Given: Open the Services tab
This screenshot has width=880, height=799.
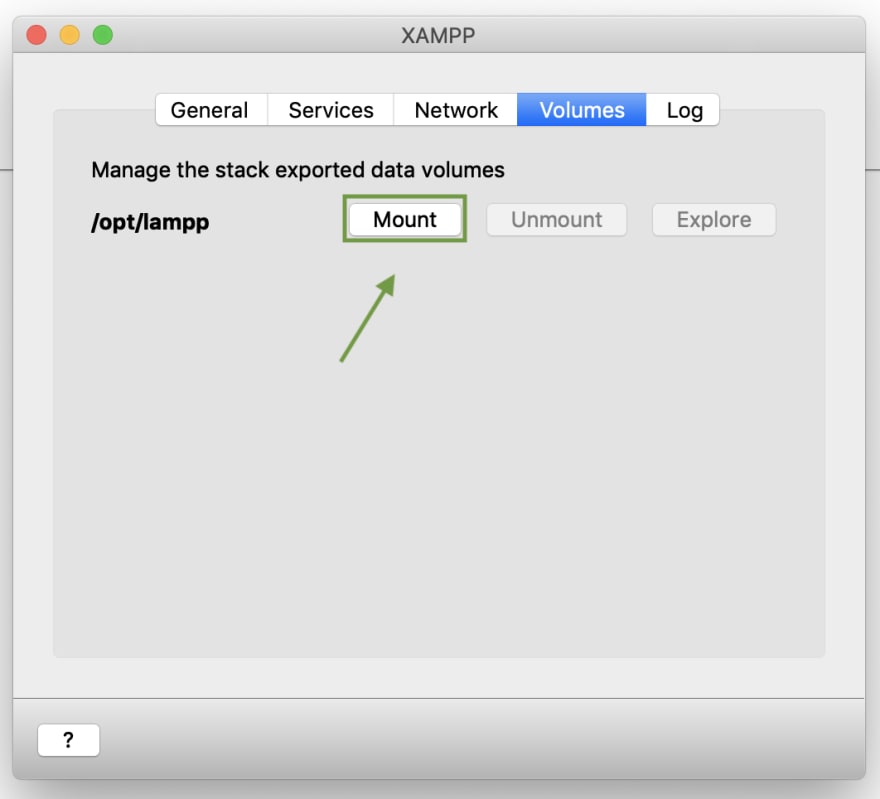Looking at the screenshot, I should pyautogui.click(x=331, y=110).
